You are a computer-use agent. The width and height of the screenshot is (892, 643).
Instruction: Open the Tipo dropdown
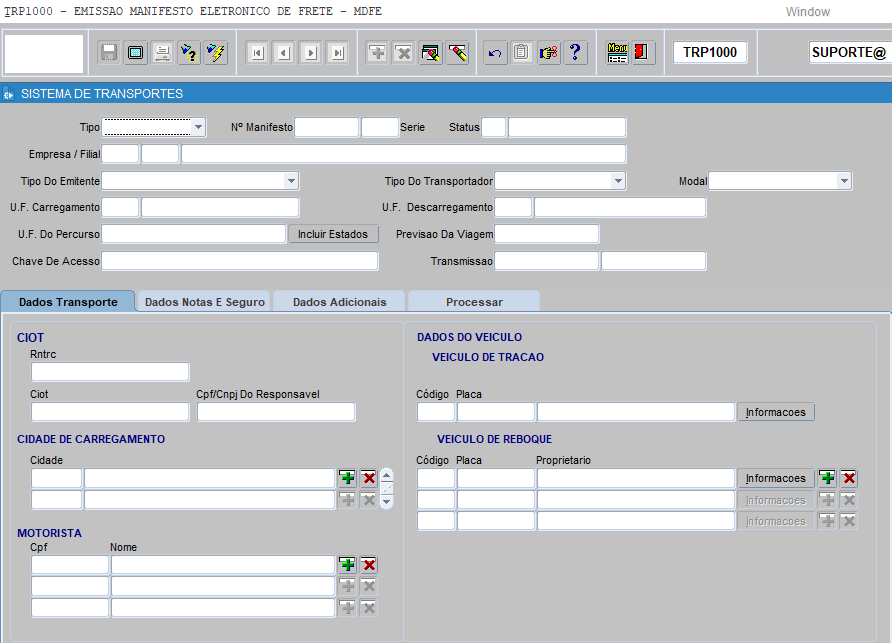pyautogui.click(x=199, y=127)
